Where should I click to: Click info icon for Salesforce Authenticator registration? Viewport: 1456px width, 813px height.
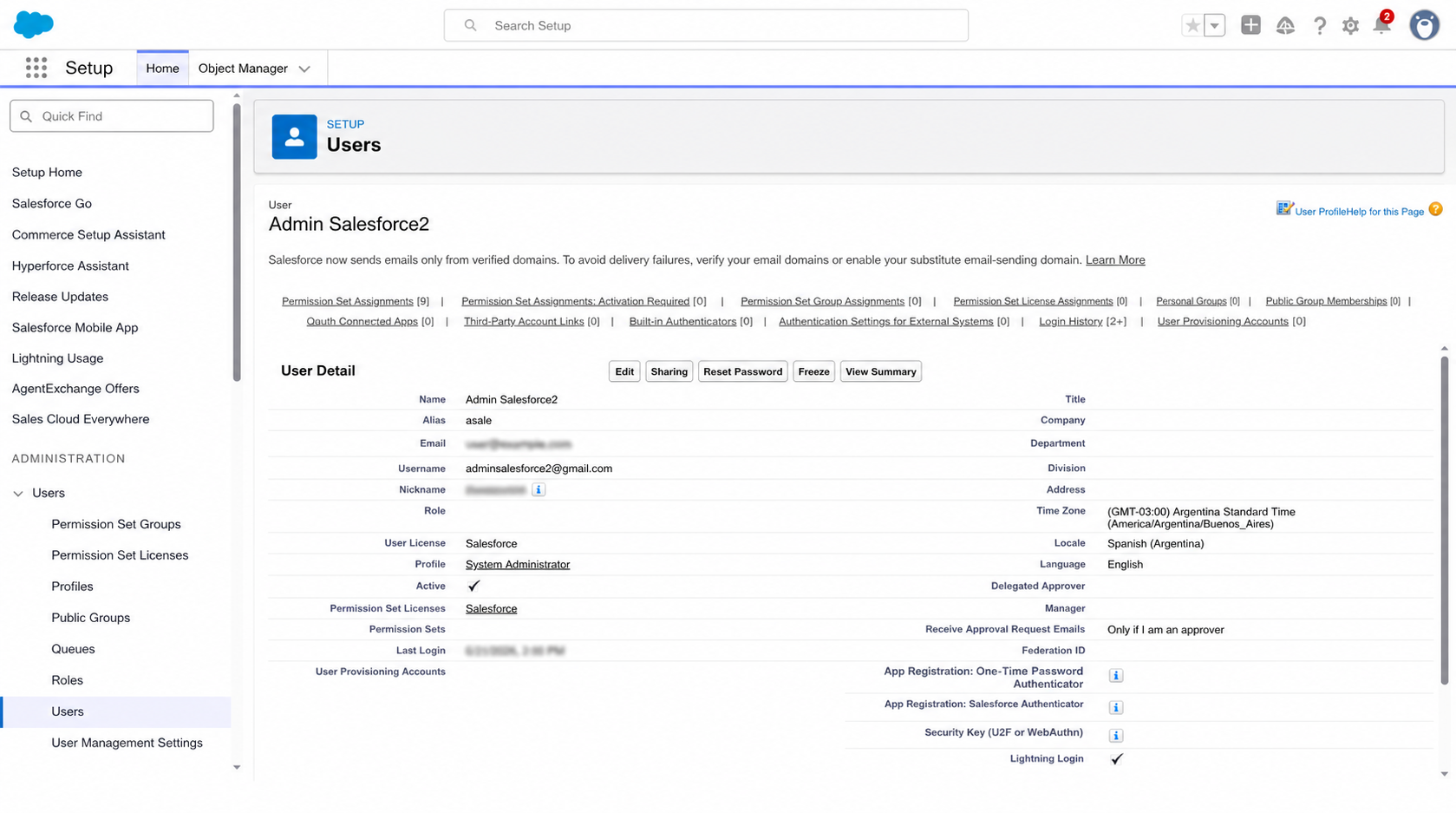[1116, 708]
